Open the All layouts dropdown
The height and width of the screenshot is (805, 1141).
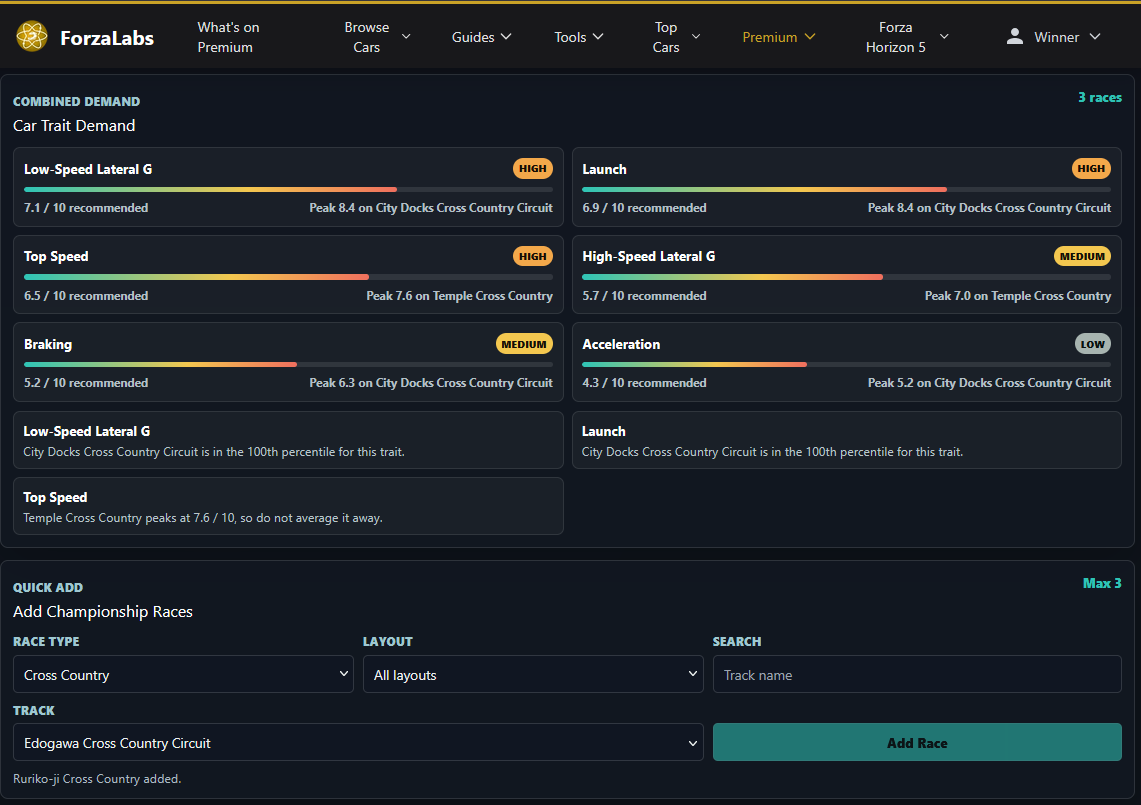533,675
